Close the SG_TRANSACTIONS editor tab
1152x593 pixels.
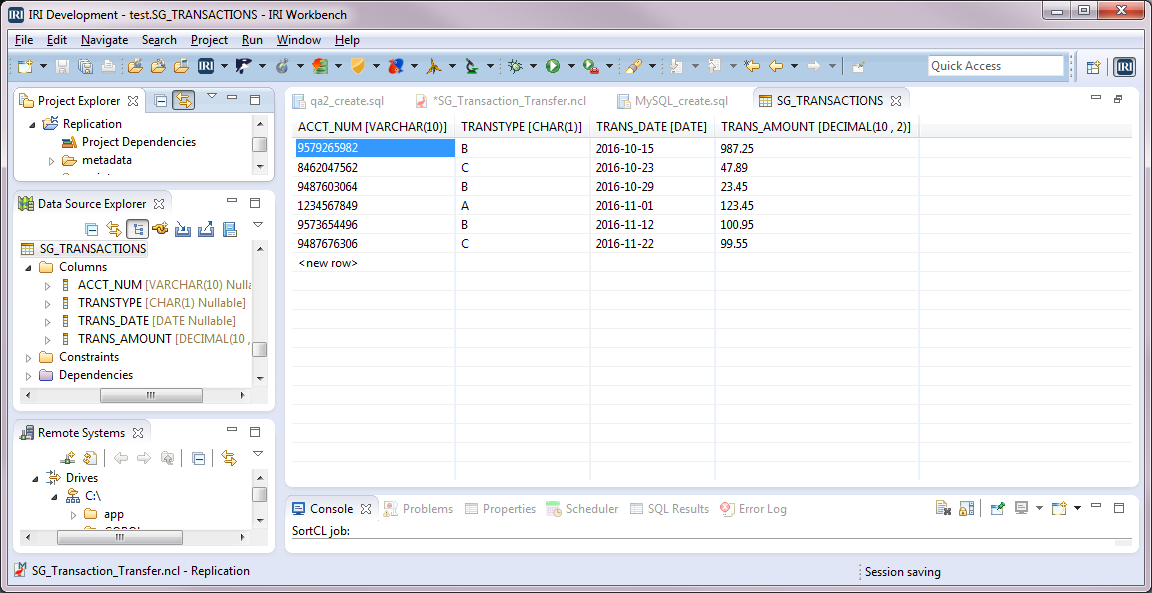pos(896,101)
